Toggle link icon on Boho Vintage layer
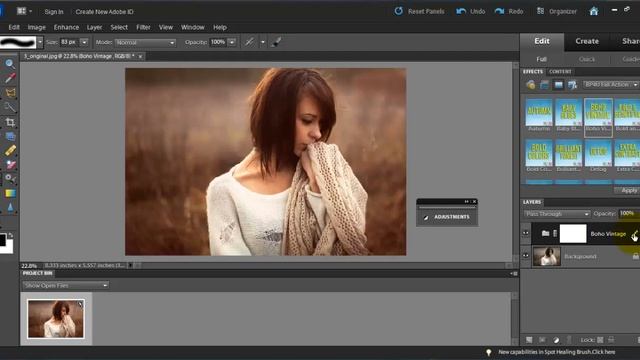 pyautogui.click(x=555, y=233)
